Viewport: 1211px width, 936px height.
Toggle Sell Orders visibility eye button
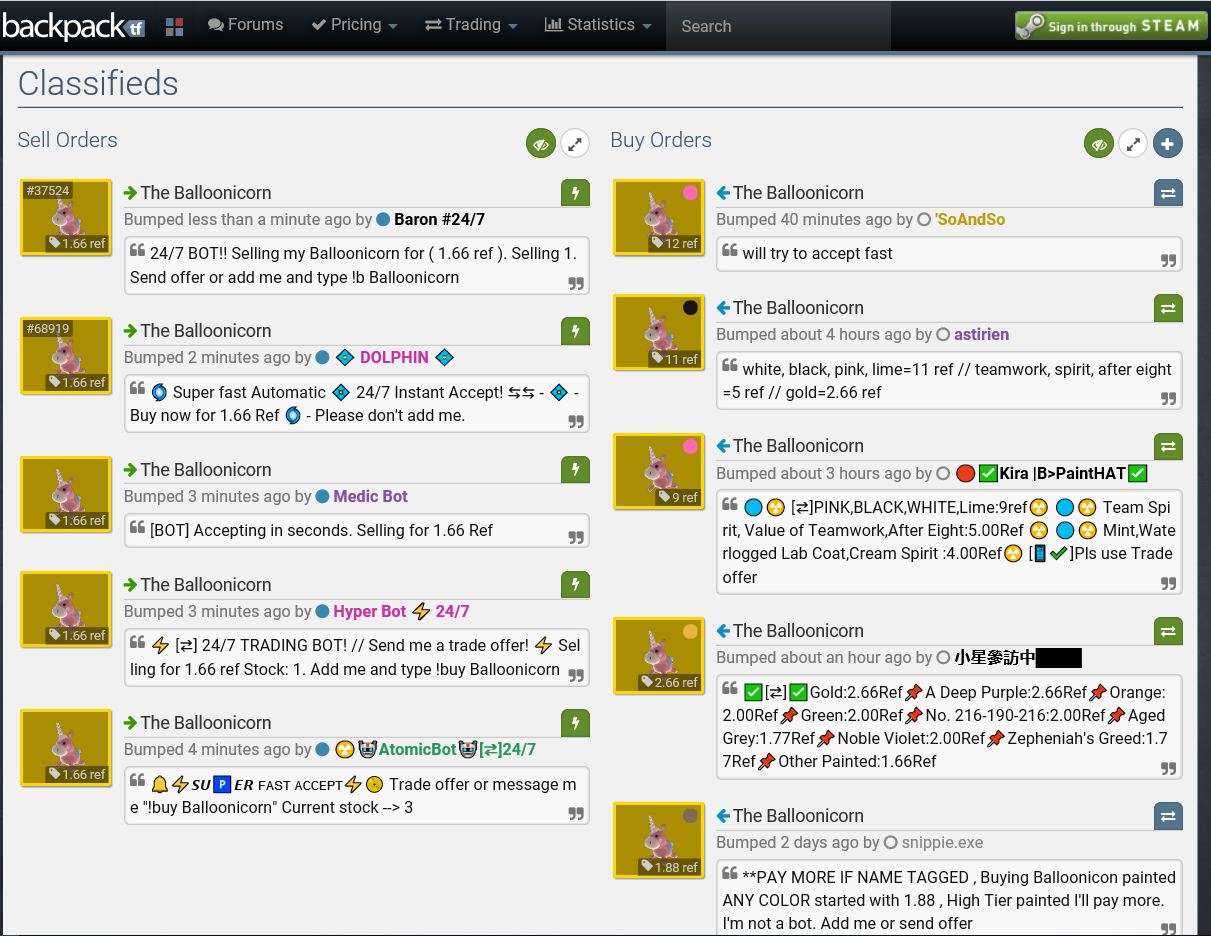[x=541, y=144]
